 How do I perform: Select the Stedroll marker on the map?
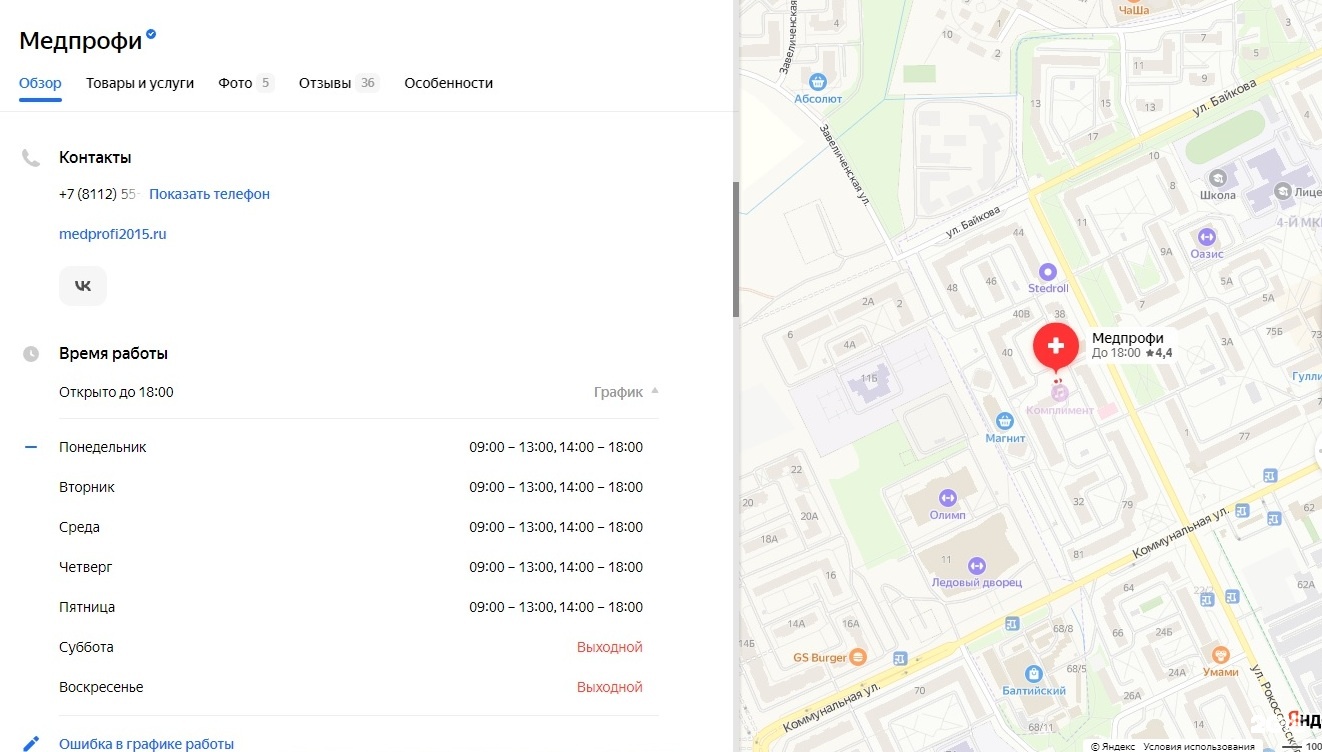pyautogui.click(x=1048, y=271)
